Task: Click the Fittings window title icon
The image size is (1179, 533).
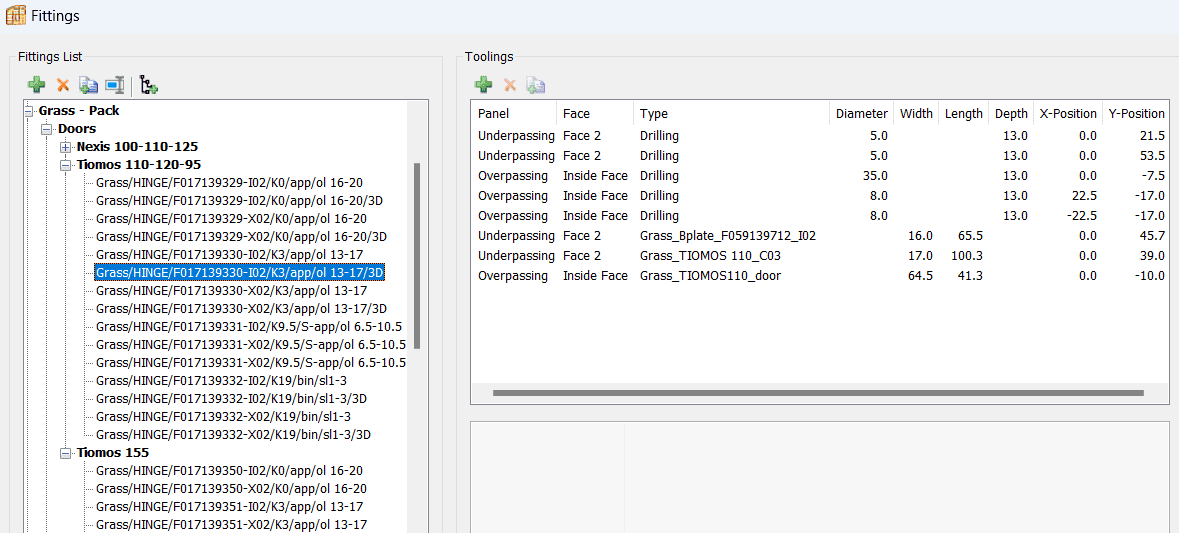Action: tap(16, 14)
